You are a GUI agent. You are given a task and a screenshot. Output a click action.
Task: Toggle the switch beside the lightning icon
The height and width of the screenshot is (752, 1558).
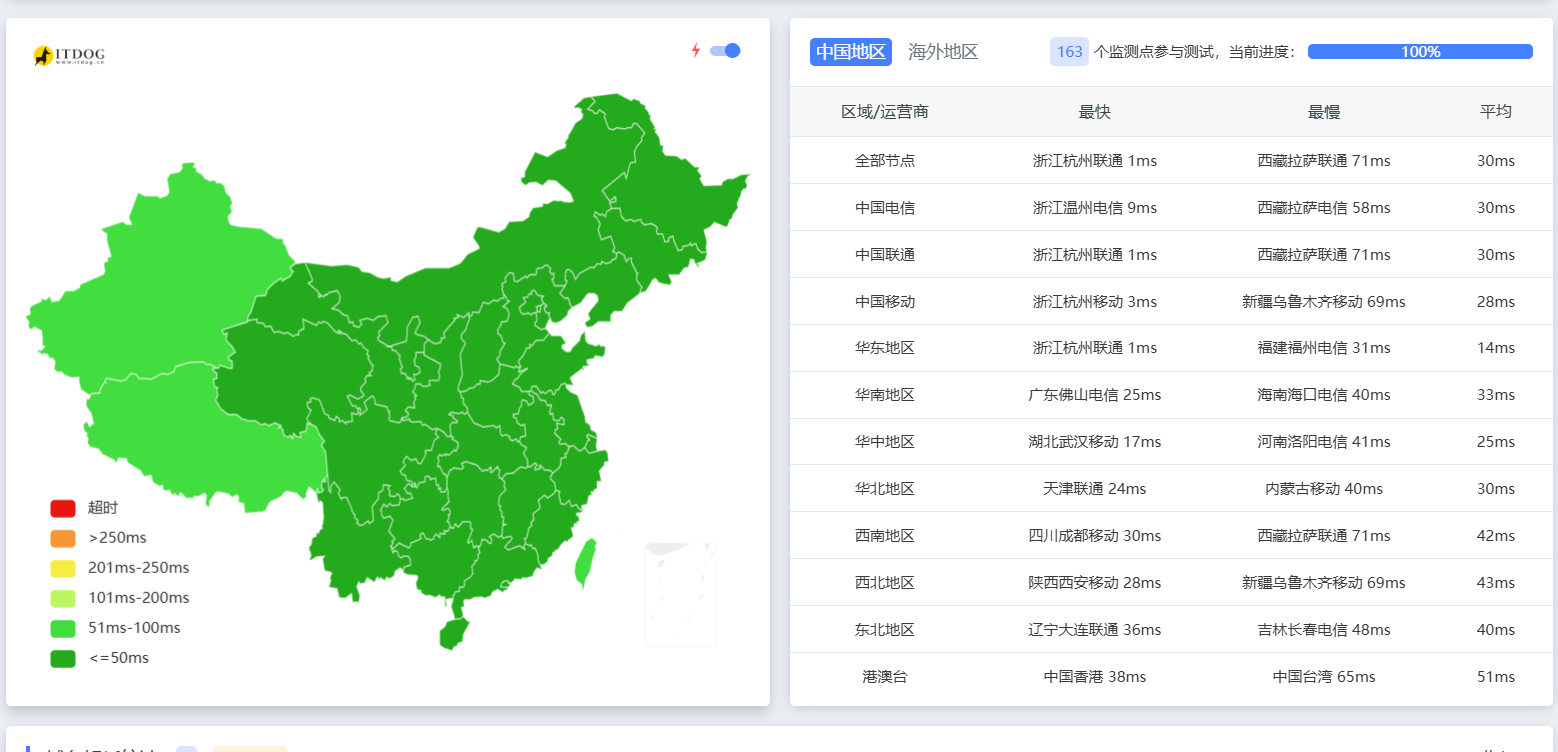tap(725, 50)
